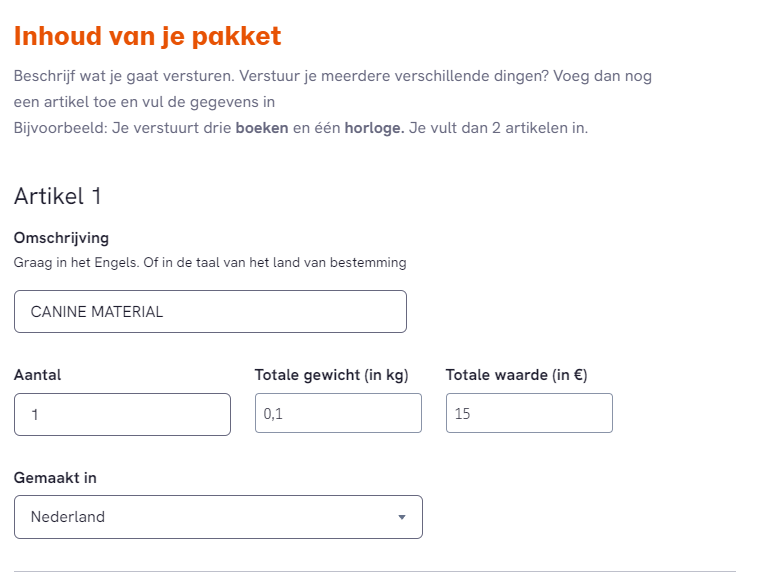Click the dropdown arrow beside Nederland
The height and width of the screenshot is (587, 775).
402,517
